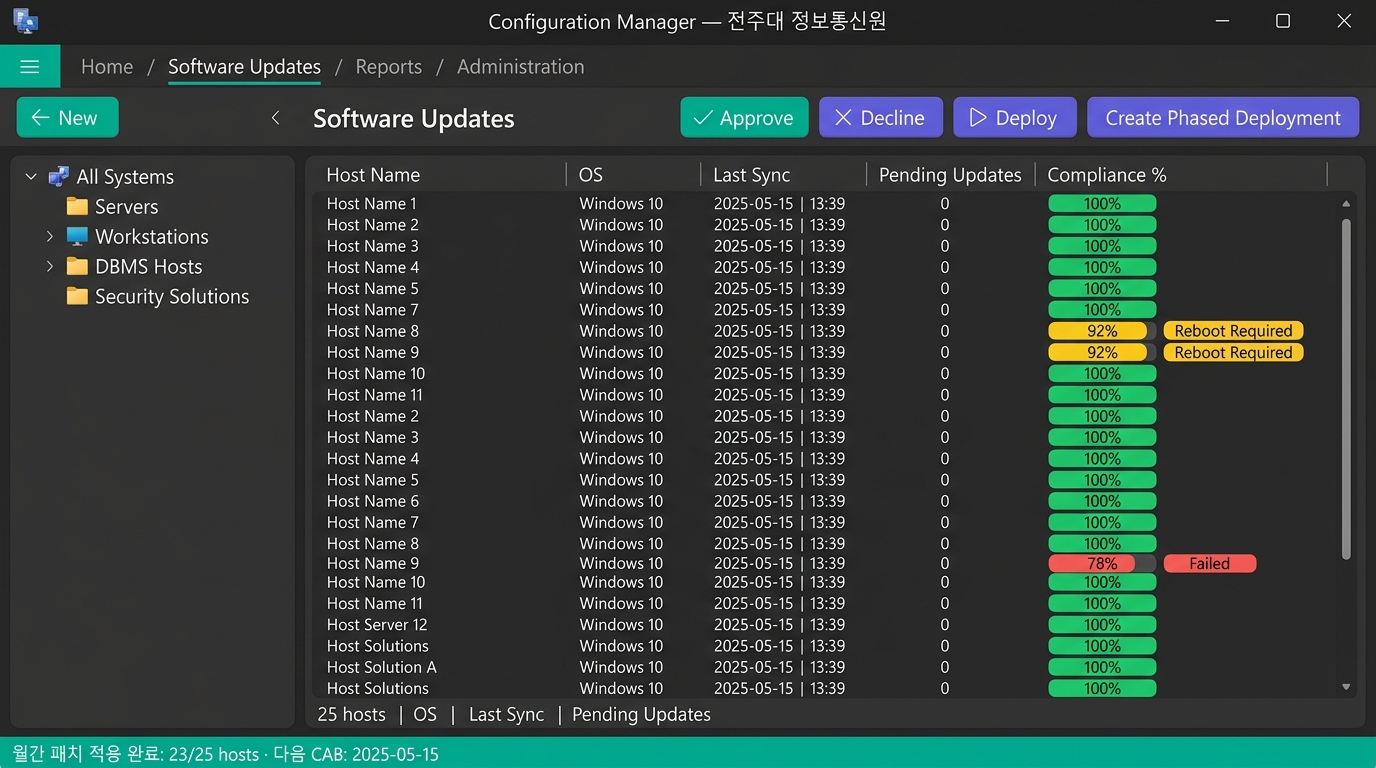Click the vertical scrollbar thumb of the host list
1376x768 pixels.
(x=1346, y=389)
